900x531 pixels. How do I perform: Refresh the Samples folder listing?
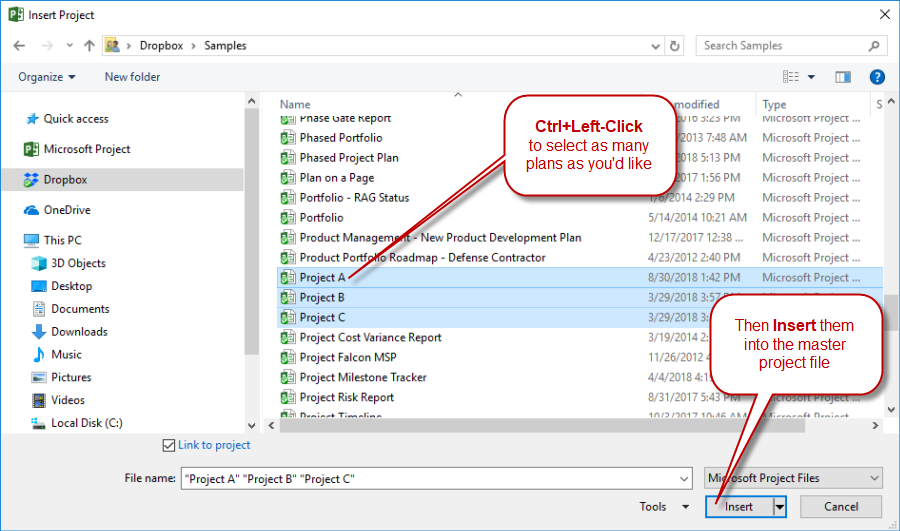(675, 46)
